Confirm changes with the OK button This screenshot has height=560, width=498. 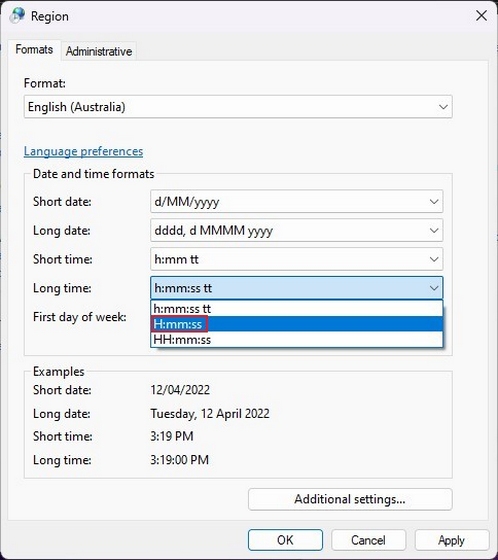click(x=285, y=540)
